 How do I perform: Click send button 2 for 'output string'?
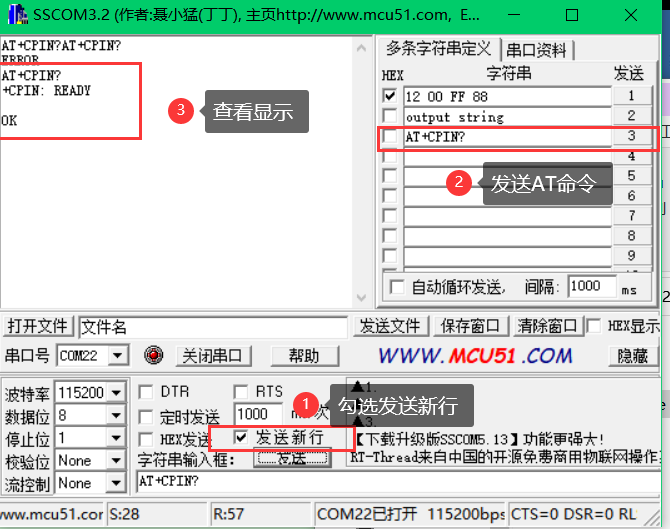632,115
